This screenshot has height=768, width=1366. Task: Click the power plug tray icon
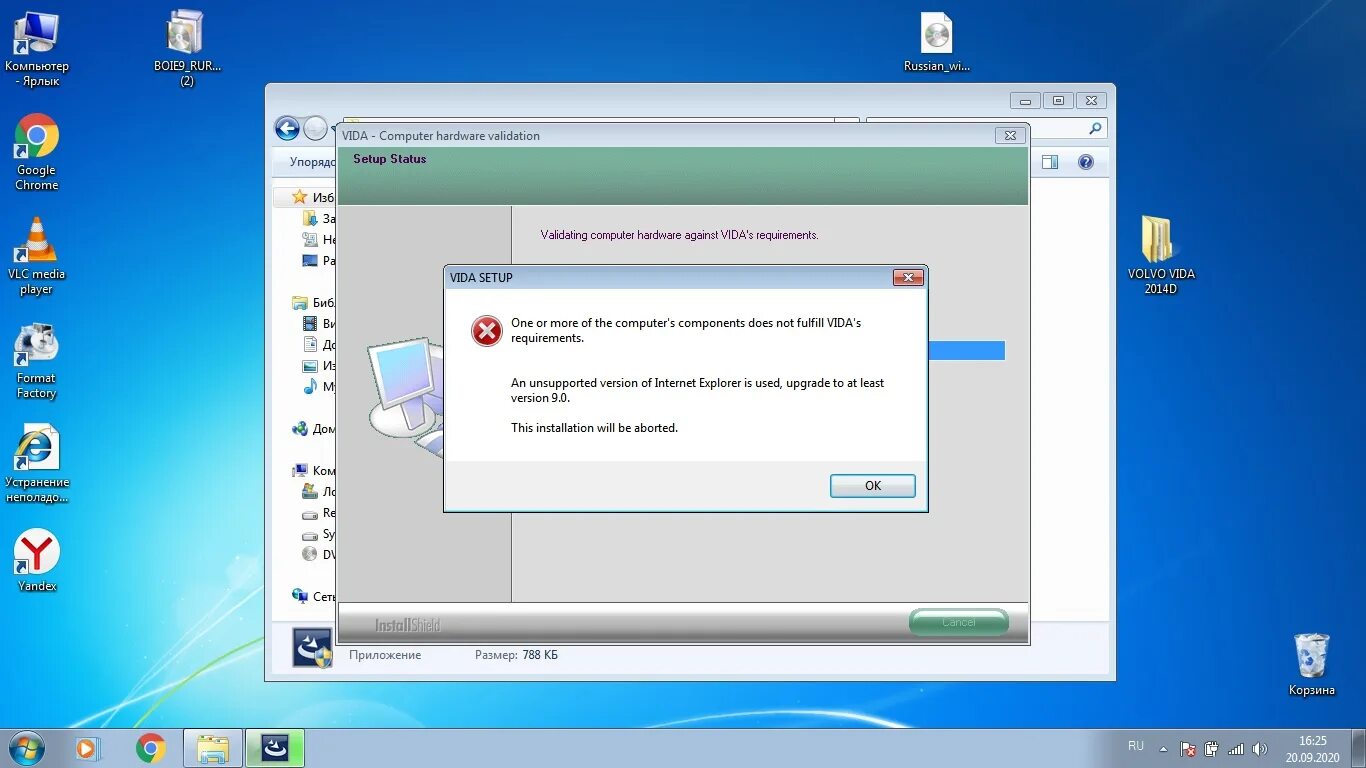pos(1212,748)
